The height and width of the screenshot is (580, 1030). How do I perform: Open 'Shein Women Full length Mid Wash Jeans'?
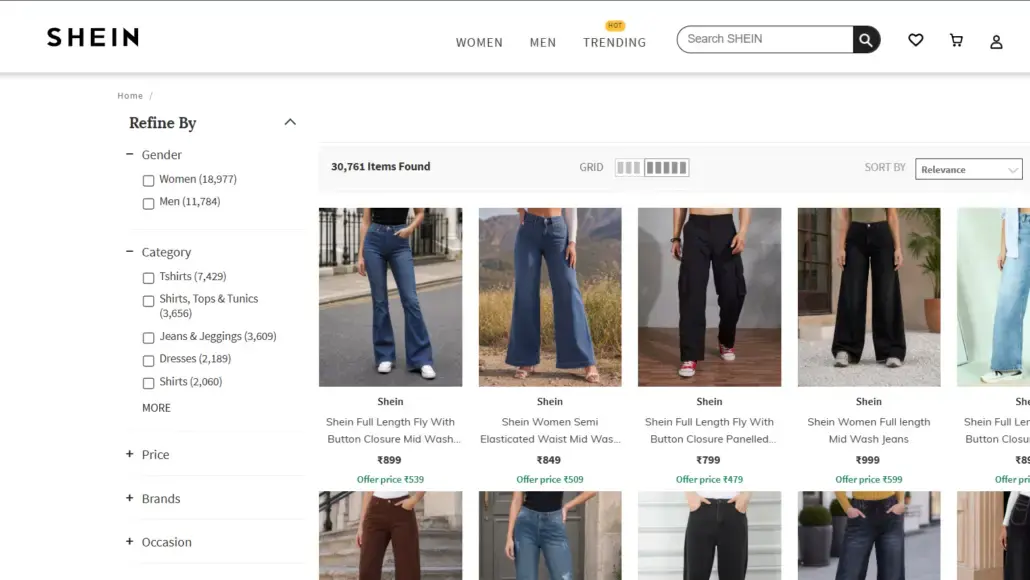click(x=868, y=430)
